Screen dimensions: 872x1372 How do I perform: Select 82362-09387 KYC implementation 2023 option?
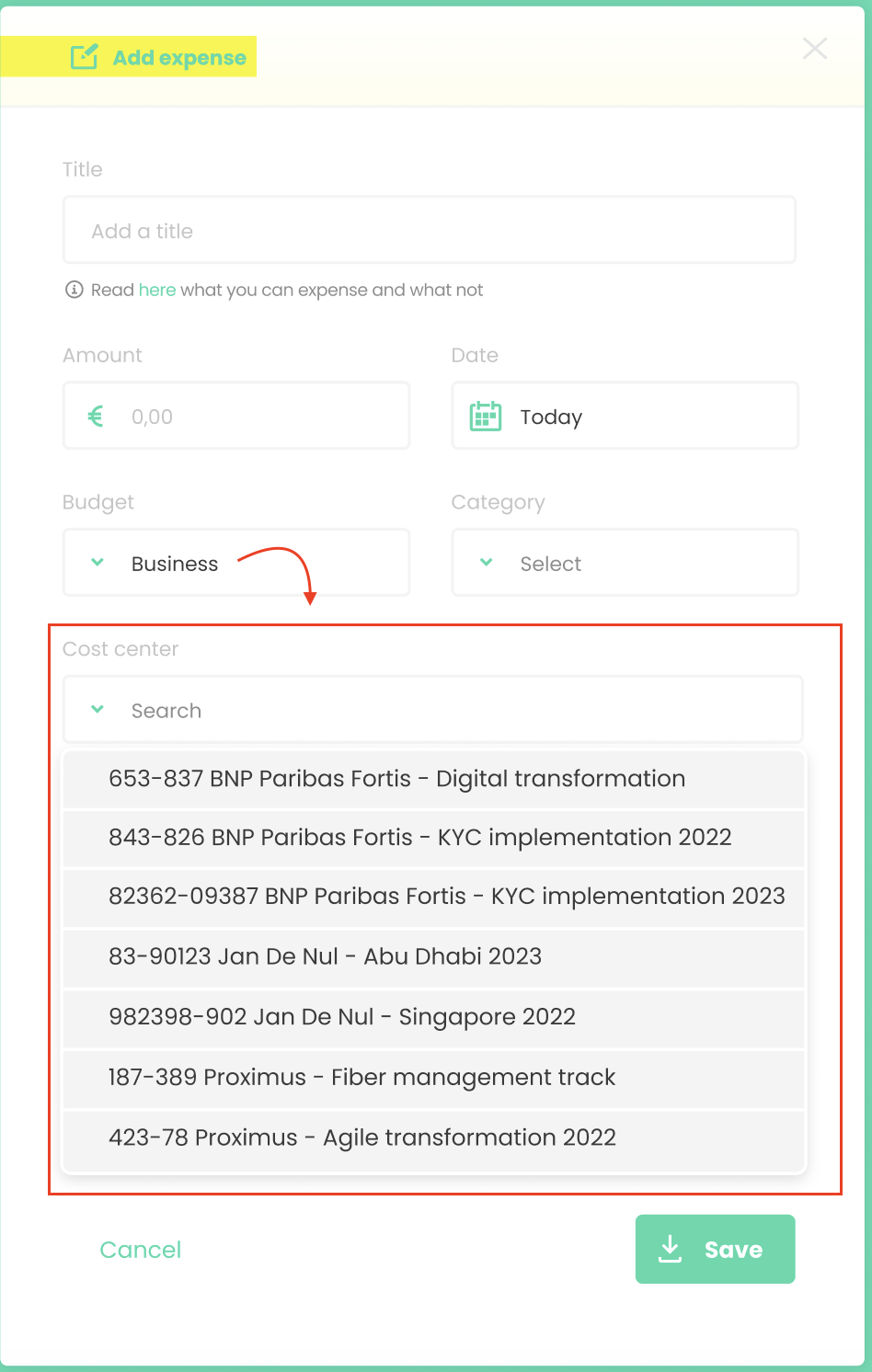(433, 897)
